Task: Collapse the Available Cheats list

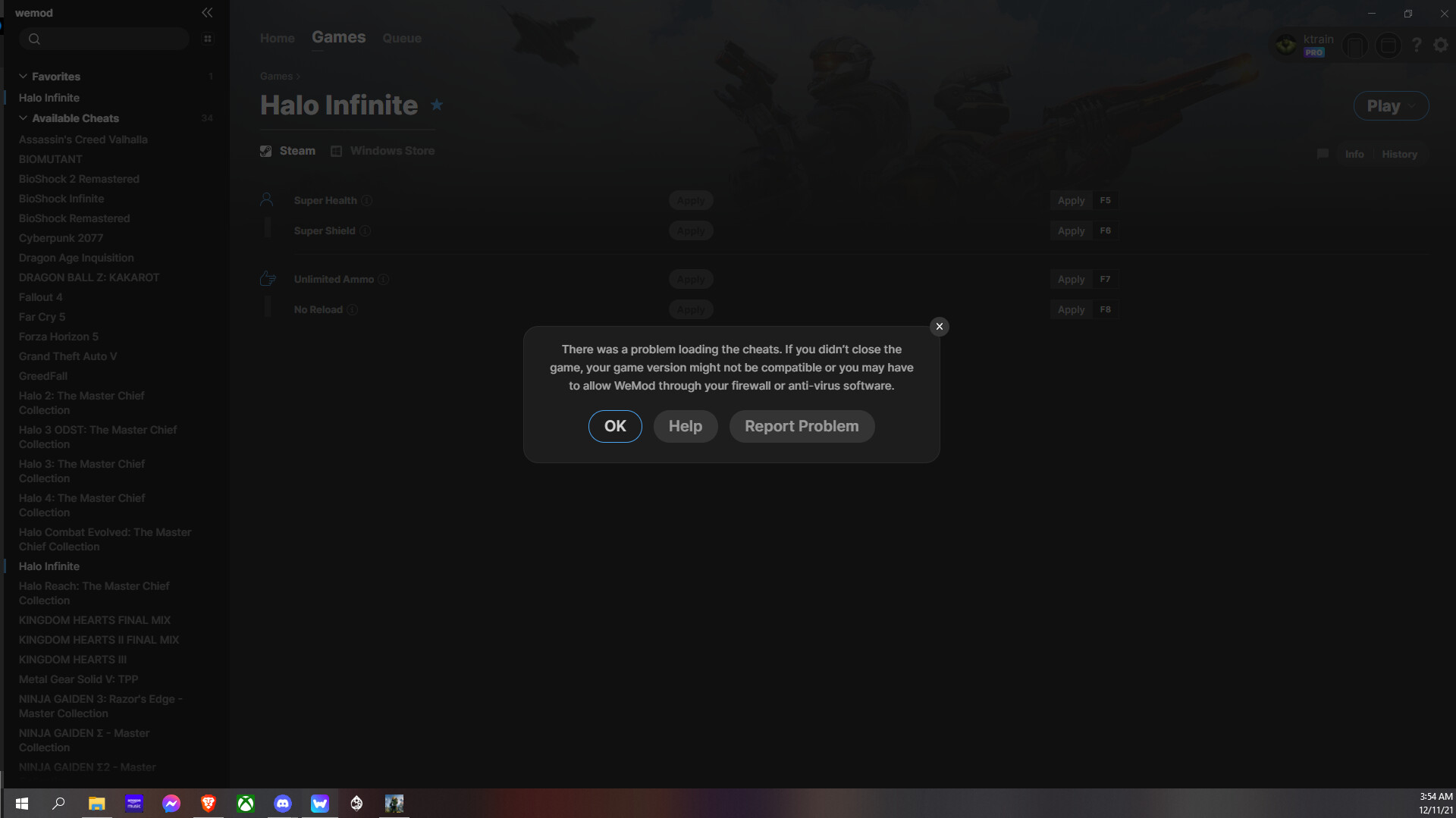Action: coord(23,118)
